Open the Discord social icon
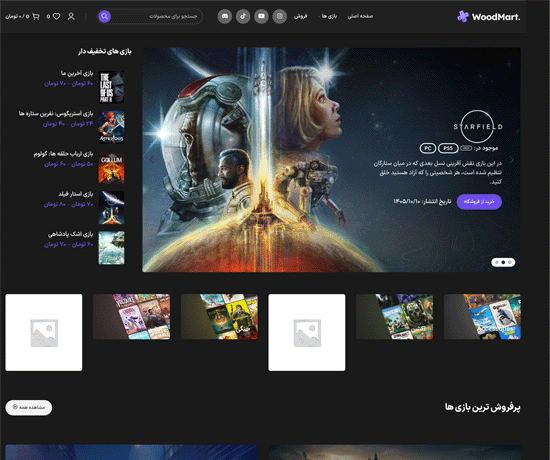 pyautogui.click(x=225, y=16)
